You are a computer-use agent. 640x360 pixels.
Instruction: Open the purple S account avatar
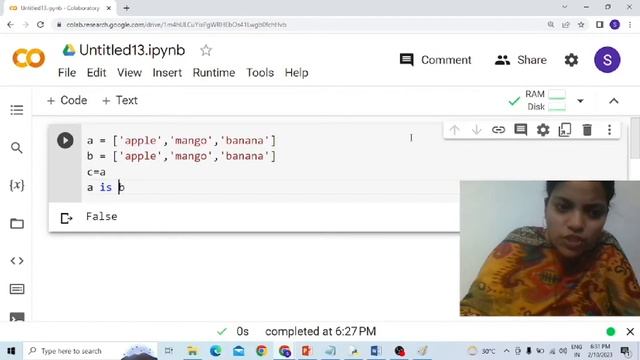click(x=607, y=60)
